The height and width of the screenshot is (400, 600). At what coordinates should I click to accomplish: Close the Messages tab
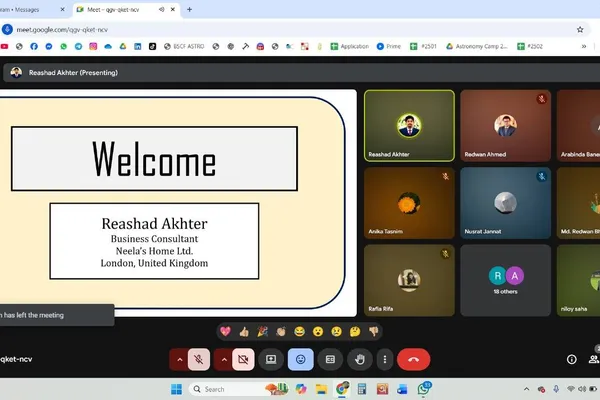62,10
